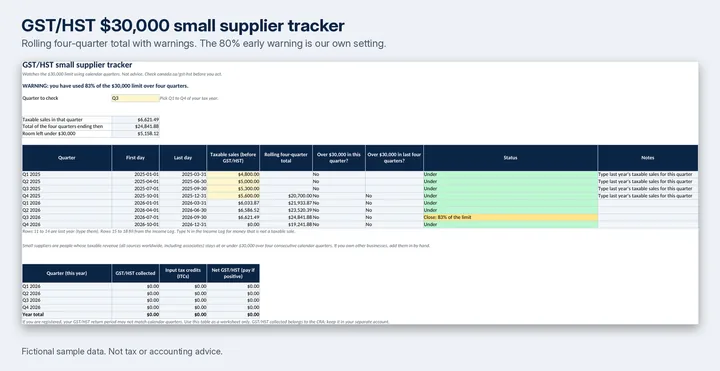This screenshot has height=371, width=720.
Task: Select the Q2 2025 taxable sales cell $5,000.00
Action: pyautogui.click(x=233, y=181)
